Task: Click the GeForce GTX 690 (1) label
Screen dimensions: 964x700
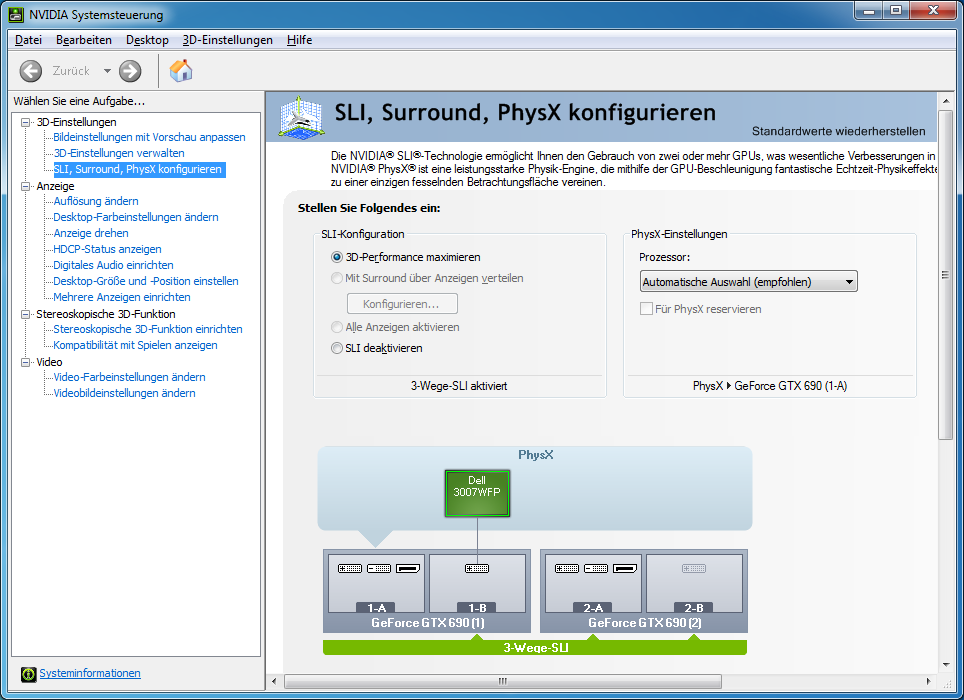Action: point(428,623)
